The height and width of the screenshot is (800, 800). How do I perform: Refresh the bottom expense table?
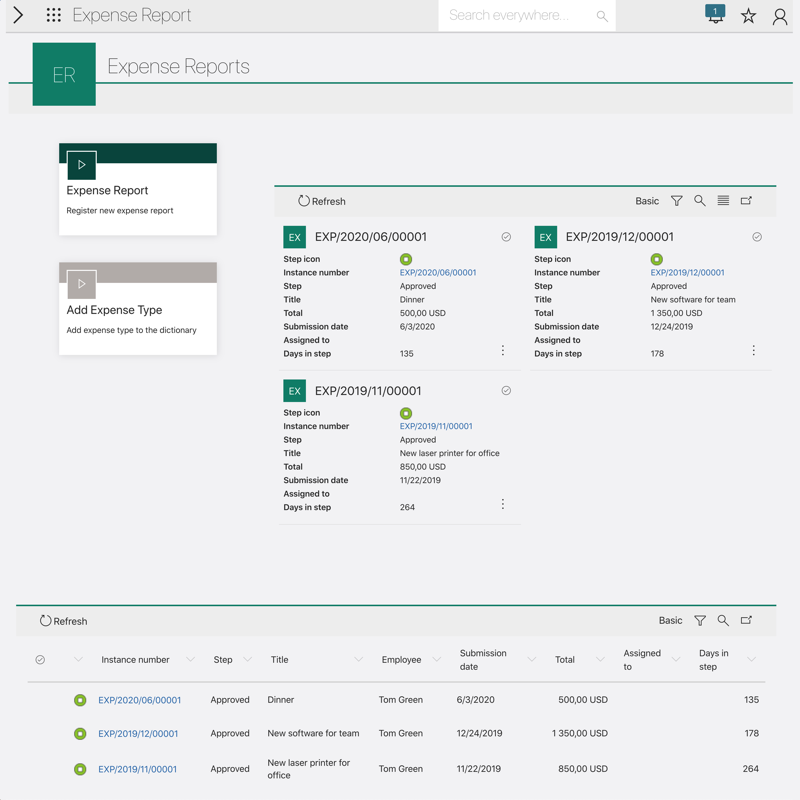64,621
